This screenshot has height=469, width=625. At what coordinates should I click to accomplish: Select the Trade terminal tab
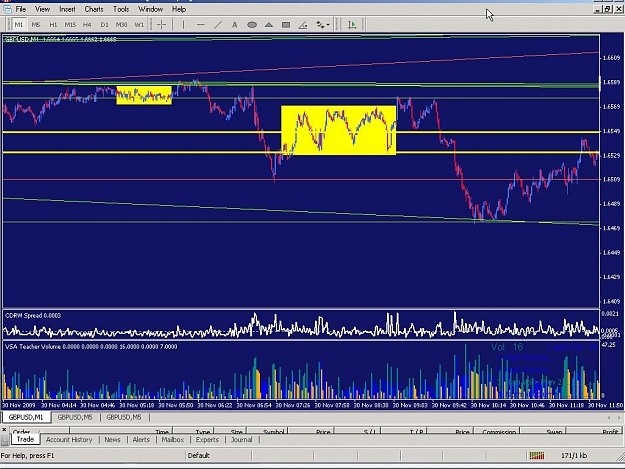(x=25, y=439)
